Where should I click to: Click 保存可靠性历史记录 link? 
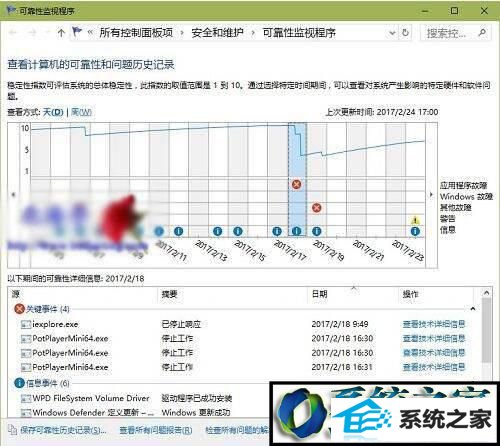tap(63, 430)
